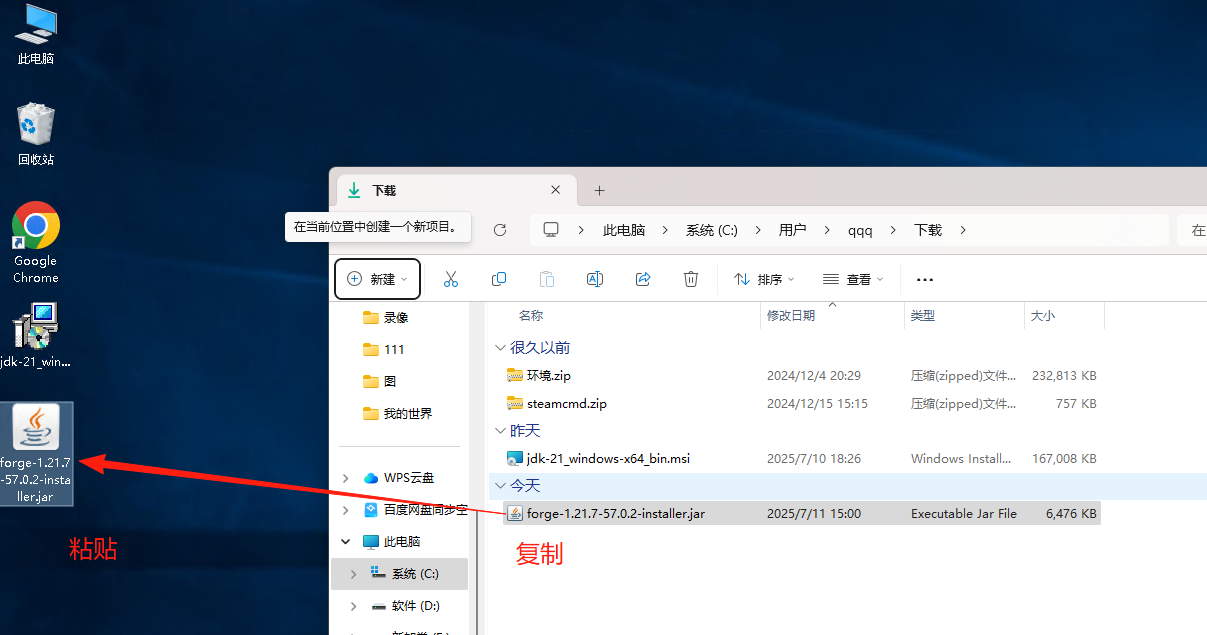Select the Google Chrome desktop shortcut
Screen dimensions: 1207x635
point(36,243)
